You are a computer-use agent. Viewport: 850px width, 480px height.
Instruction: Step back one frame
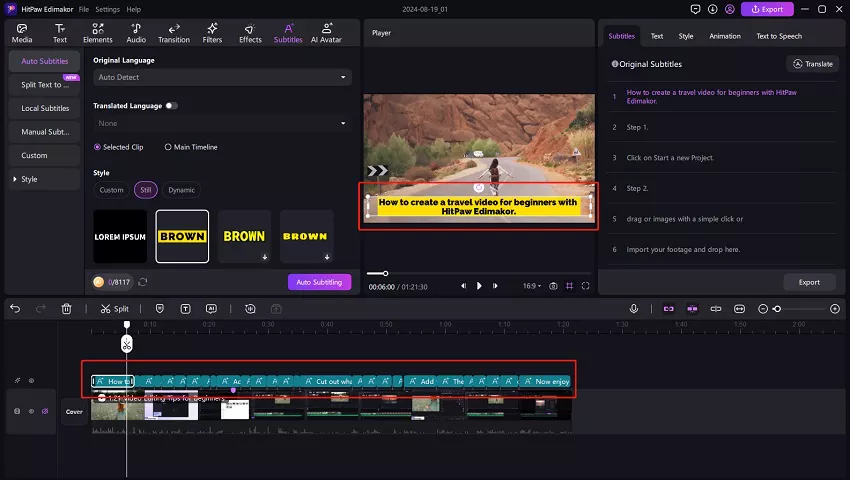pos(463,286)
